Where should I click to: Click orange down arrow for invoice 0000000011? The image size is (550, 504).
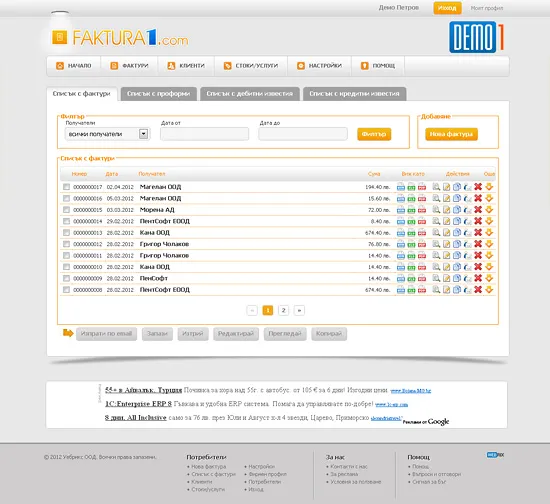point(489,256)
